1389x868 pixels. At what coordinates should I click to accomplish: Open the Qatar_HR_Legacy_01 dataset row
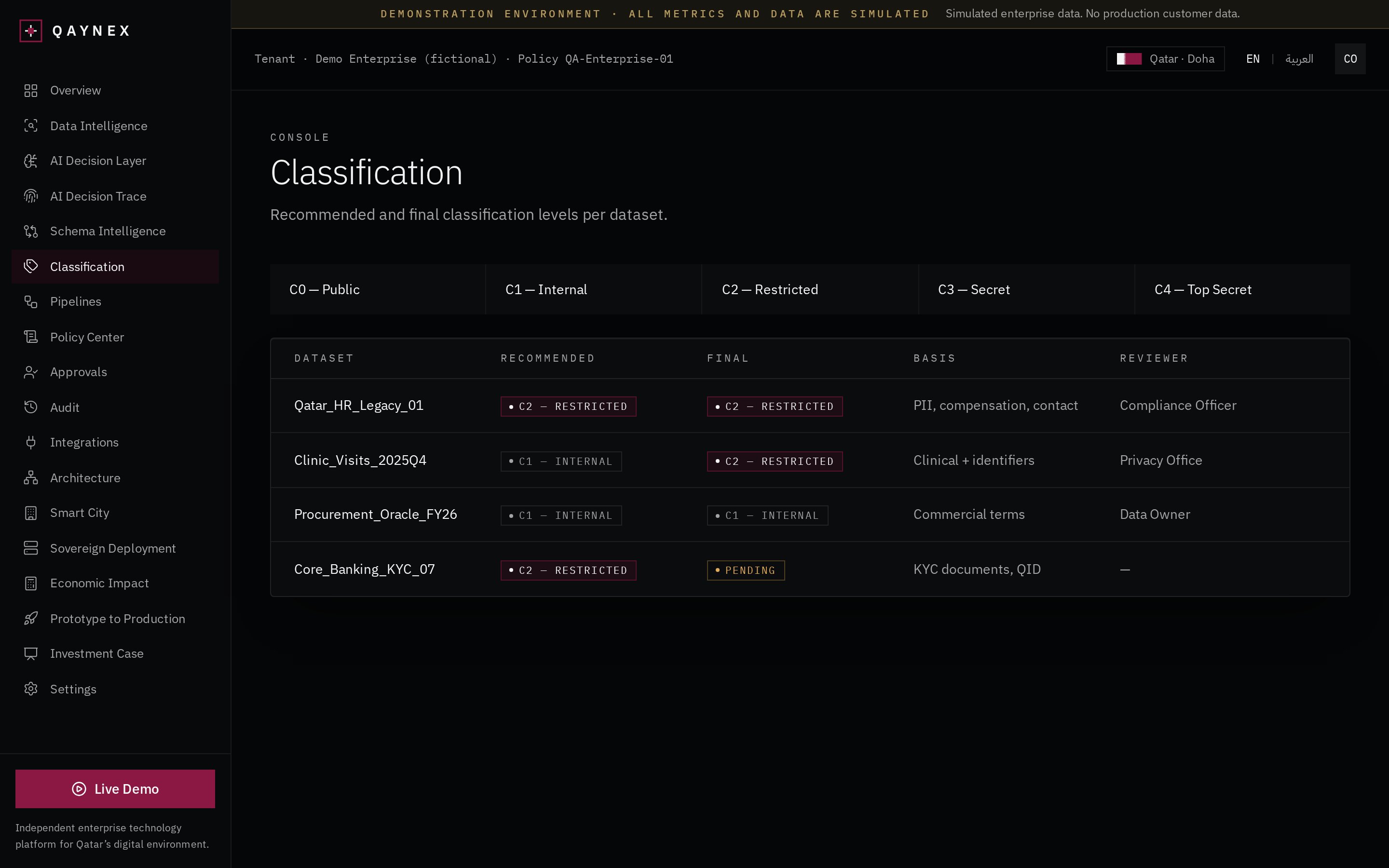coord(810,406)
